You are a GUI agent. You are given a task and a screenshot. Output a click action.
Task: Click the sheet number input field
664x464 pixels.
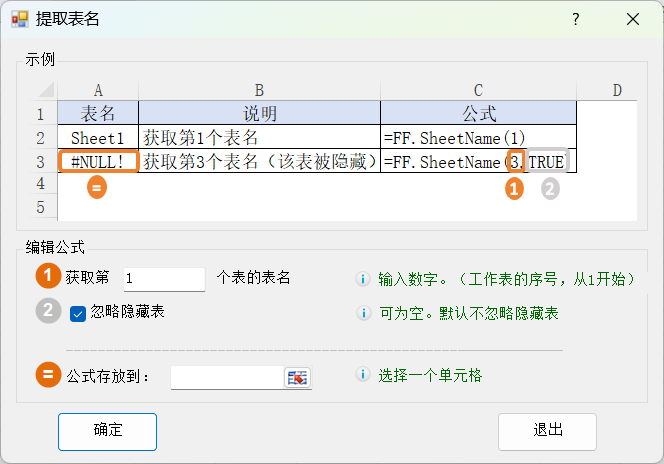click(x=164, y=279)
